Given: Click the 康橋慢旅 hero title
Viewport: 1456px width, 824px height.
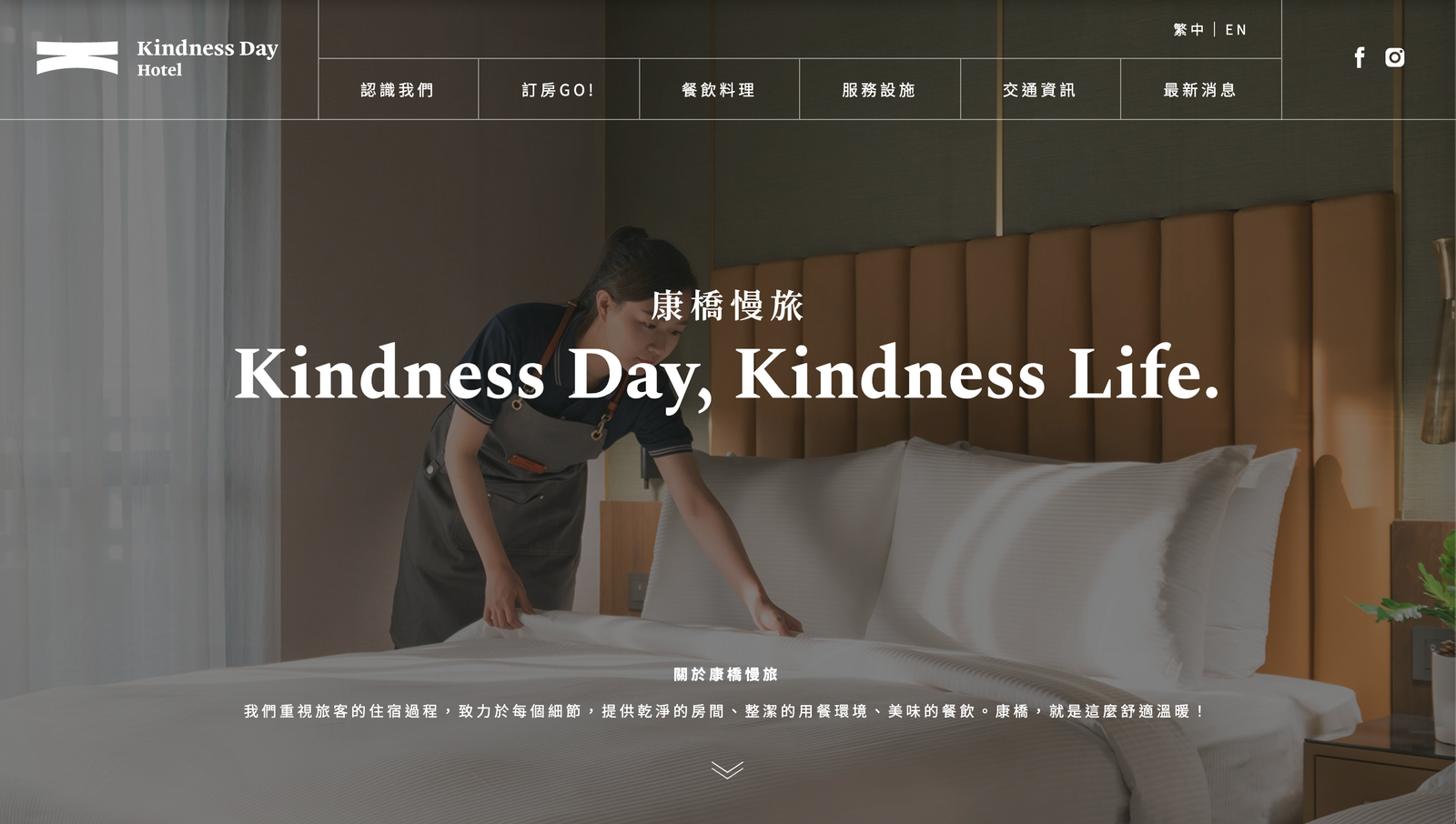Looking at the screenshot, I should coord(727,306).
